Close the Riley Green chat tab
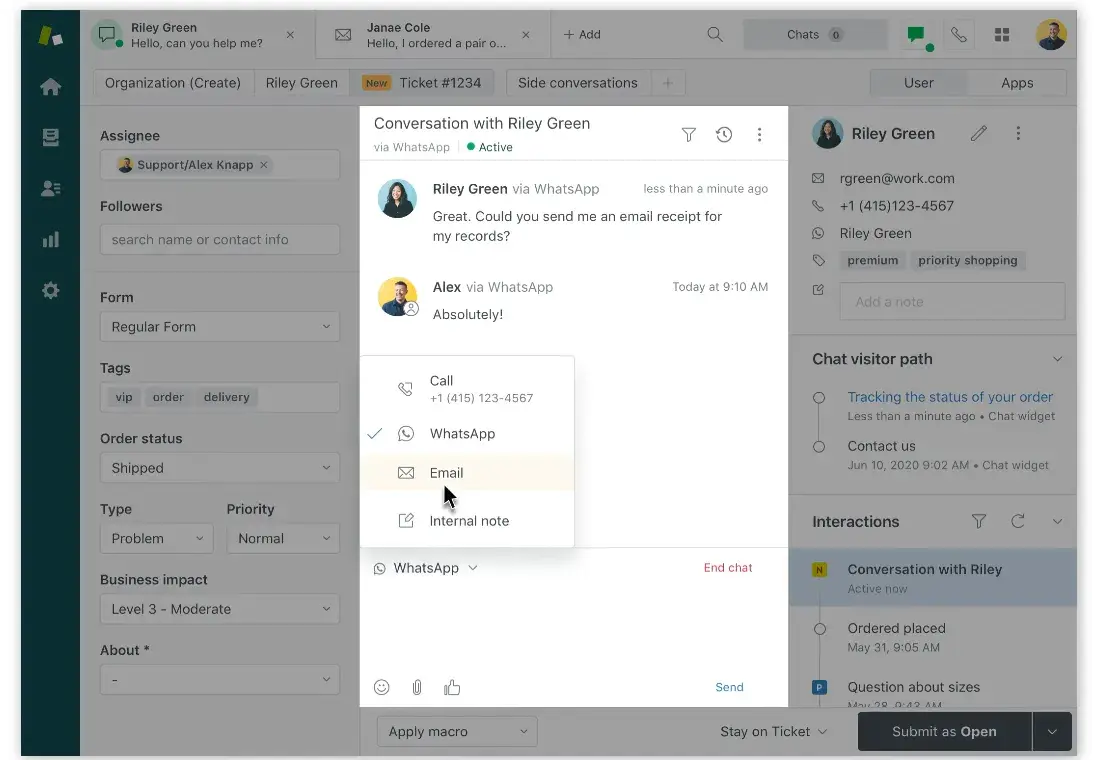1107x760 pixels. pyautogui.click(x=290, y=35)
